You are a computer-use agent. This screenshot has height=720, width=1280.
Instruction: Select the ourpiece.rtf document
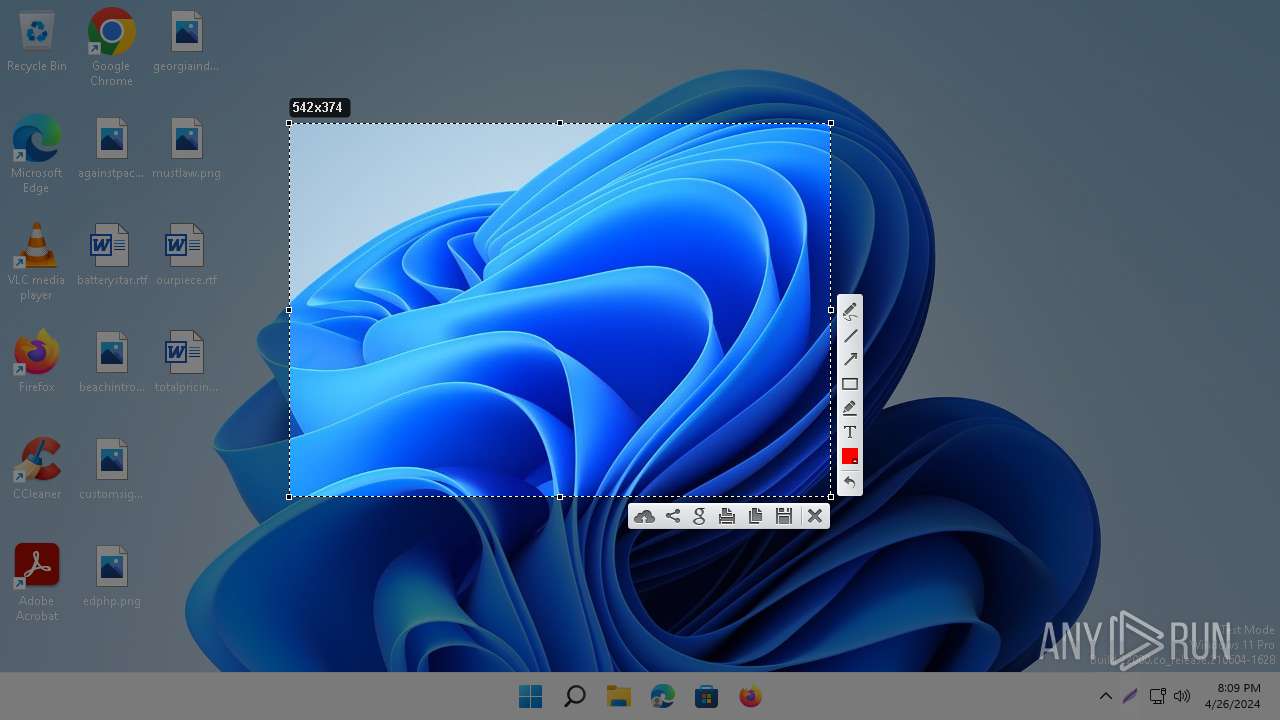tap(186, 256)
